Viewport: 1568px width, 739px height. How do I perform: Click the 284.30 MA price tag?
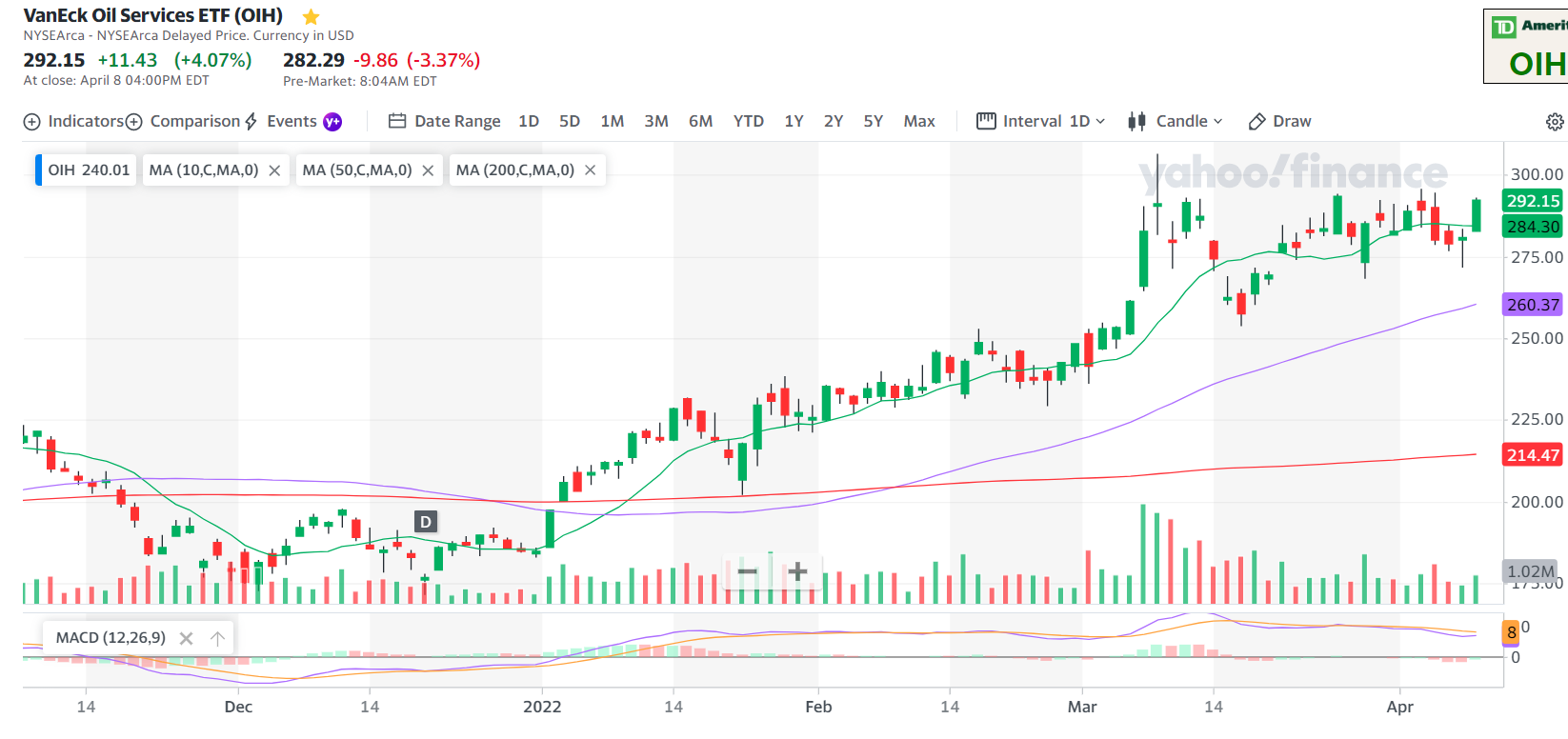click(x=1533, y=227)
